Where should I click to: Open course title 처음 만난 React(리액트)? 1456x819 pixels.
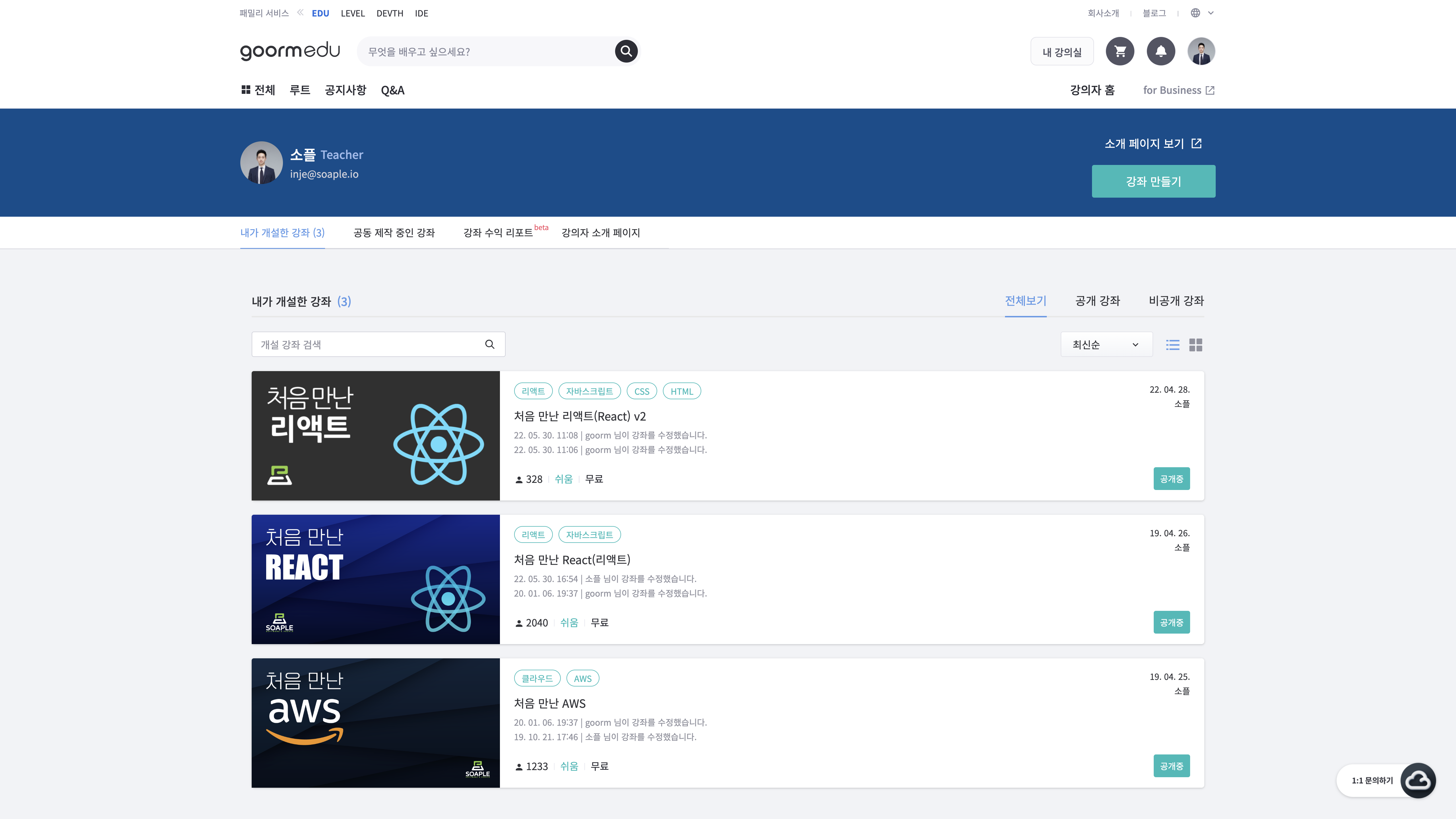pyautogui.click(x=571, y=560)
